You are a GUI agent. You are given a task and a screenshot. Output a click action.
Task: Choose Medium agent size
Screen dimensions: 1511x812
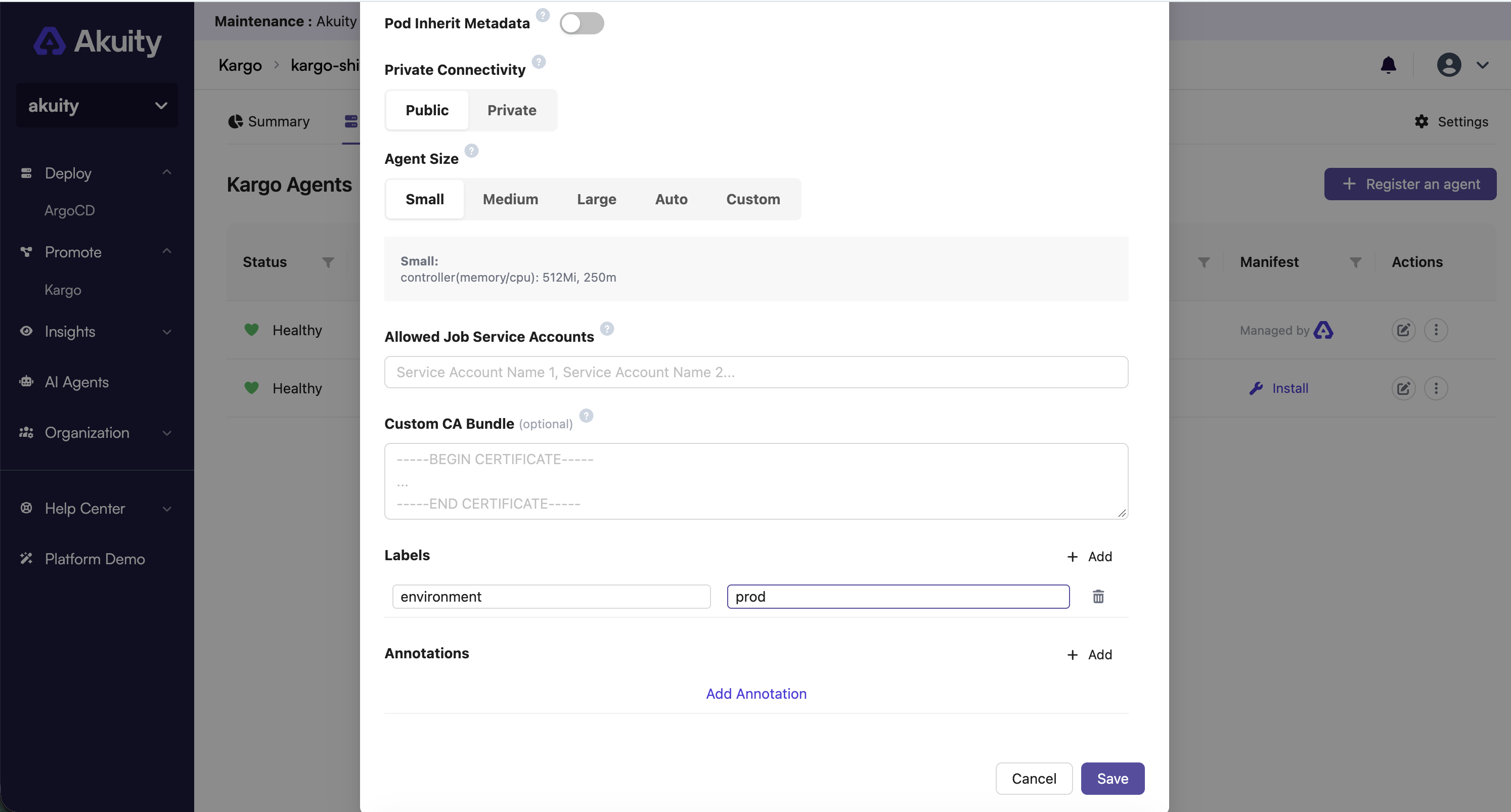pos(510,199)
